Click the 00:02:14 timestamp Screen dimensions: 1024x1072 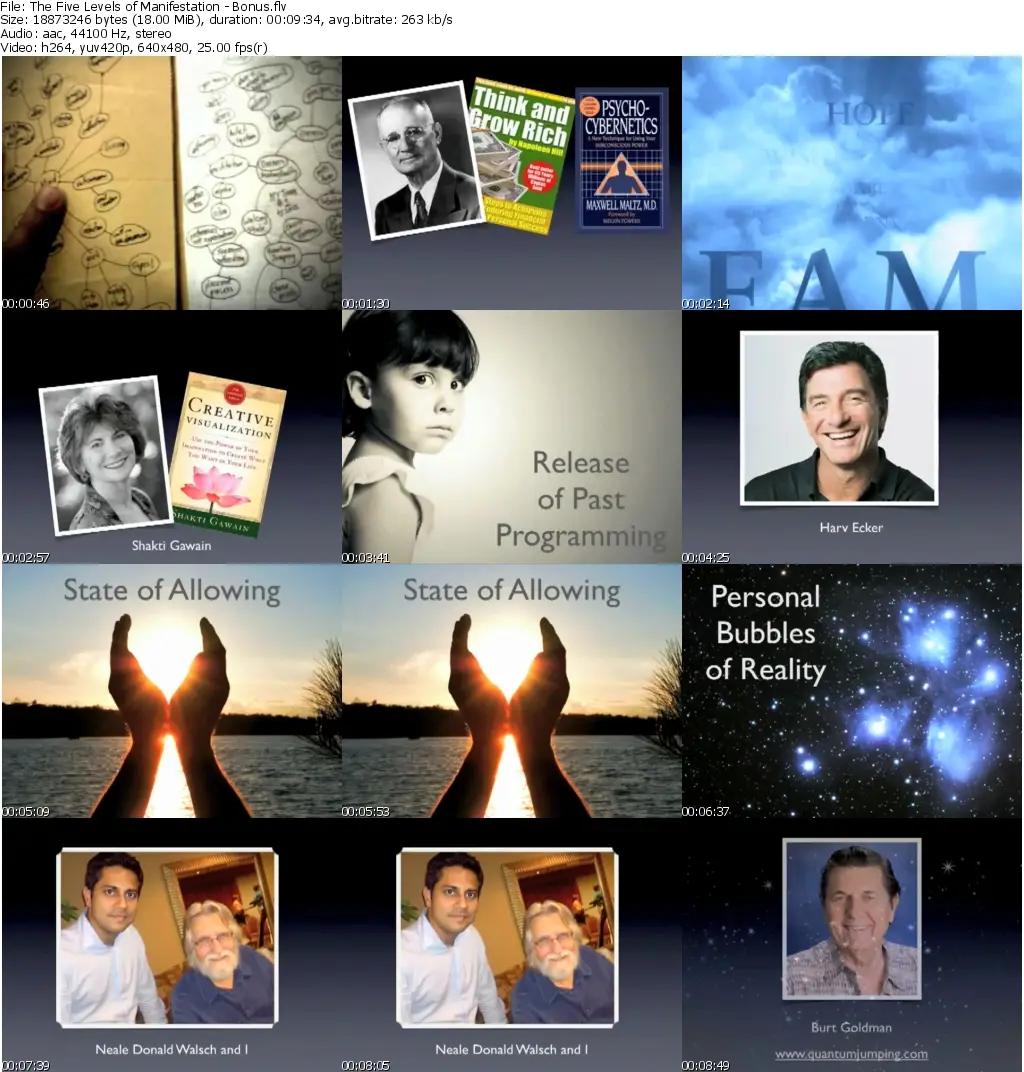point(705,304)
